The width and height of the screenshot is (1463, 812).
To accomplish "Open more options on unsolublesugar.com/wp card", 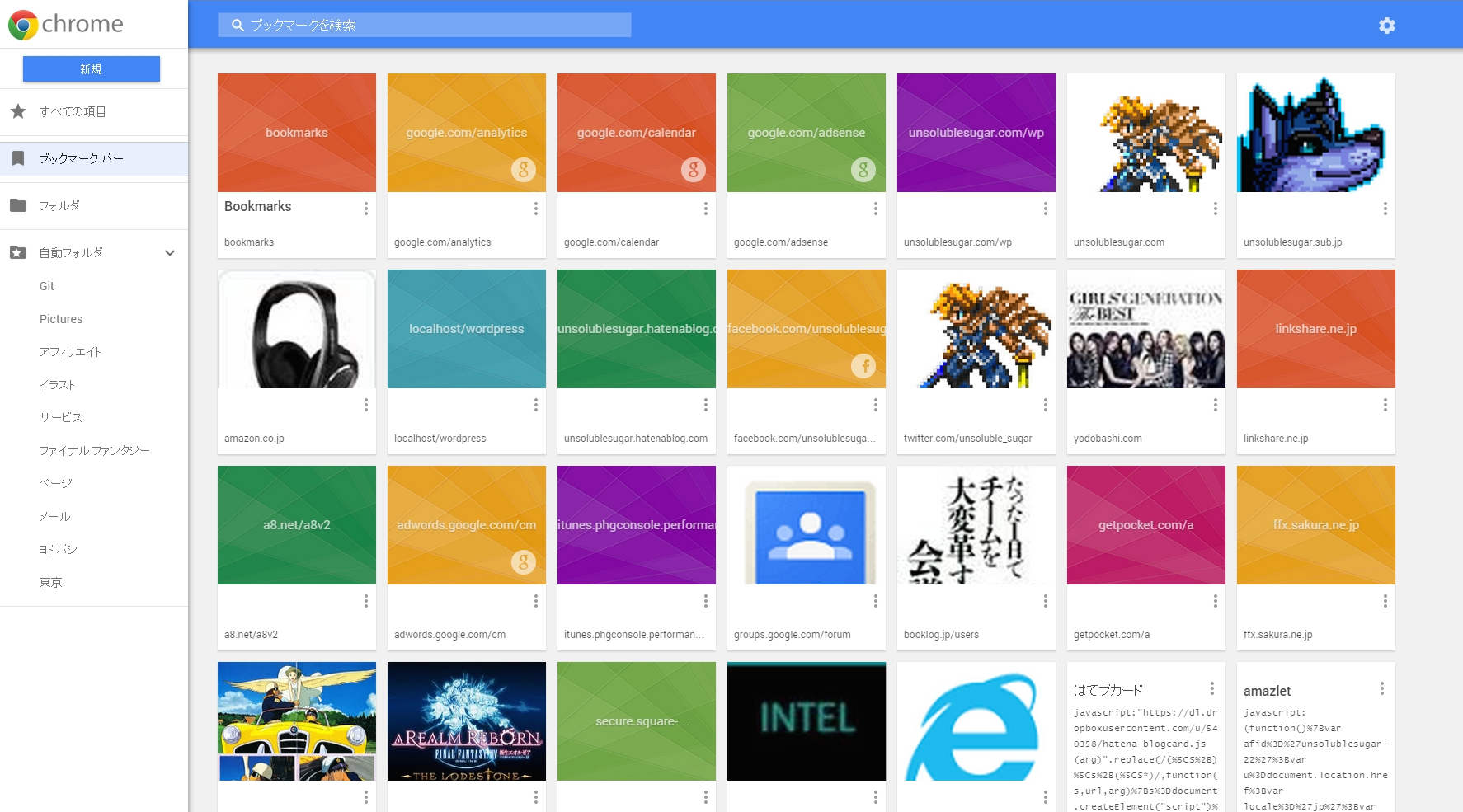I will [1046, 209].
